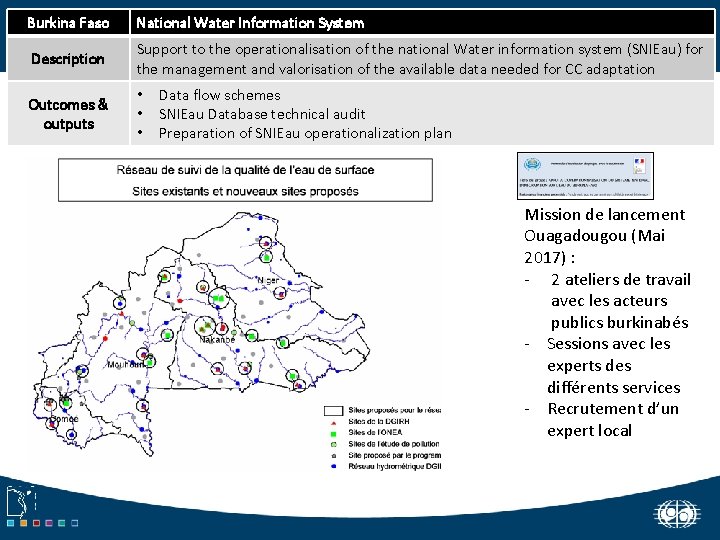Click 'Sites existants et nouveaux sites proposés' subtitle
Viewport: 720px width, 540px height.
pos(245,191)
